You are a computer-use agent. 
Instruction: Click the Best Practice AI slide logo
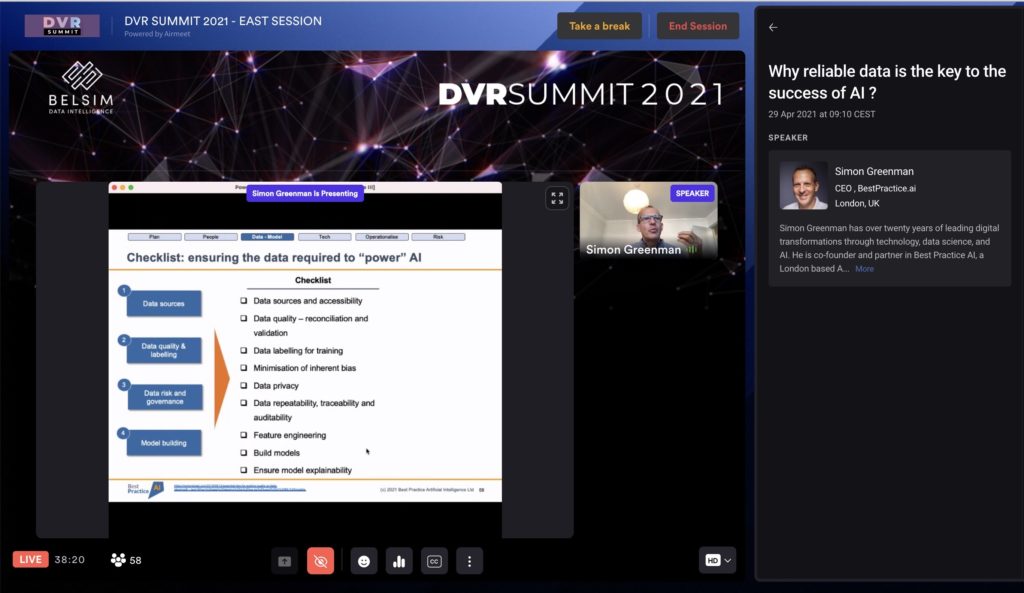pyautogui.click(x=145, y=489)
